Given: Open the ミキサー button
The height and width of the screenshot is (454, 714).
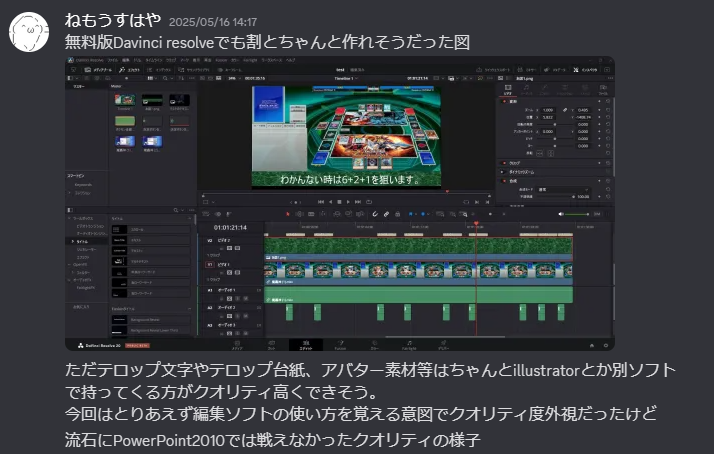Looking at the screenshot, I should pos(527,70).
